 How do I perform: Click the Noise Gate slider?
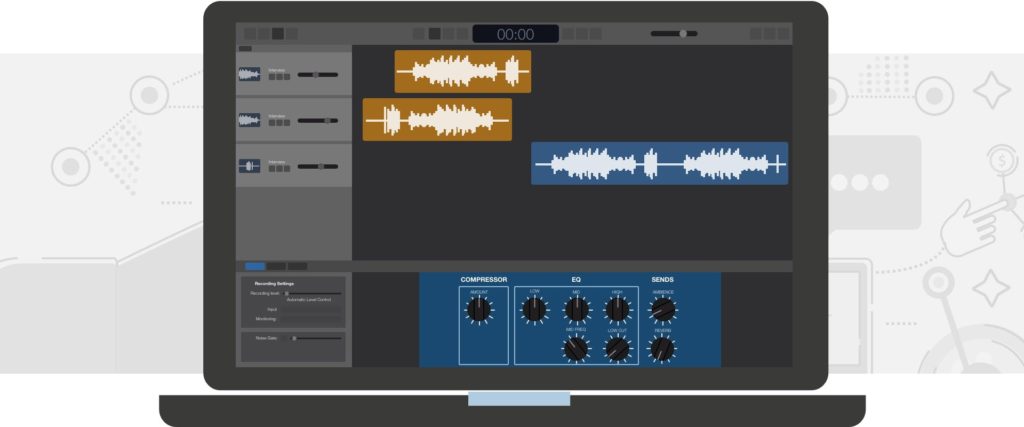coord(294,339)
